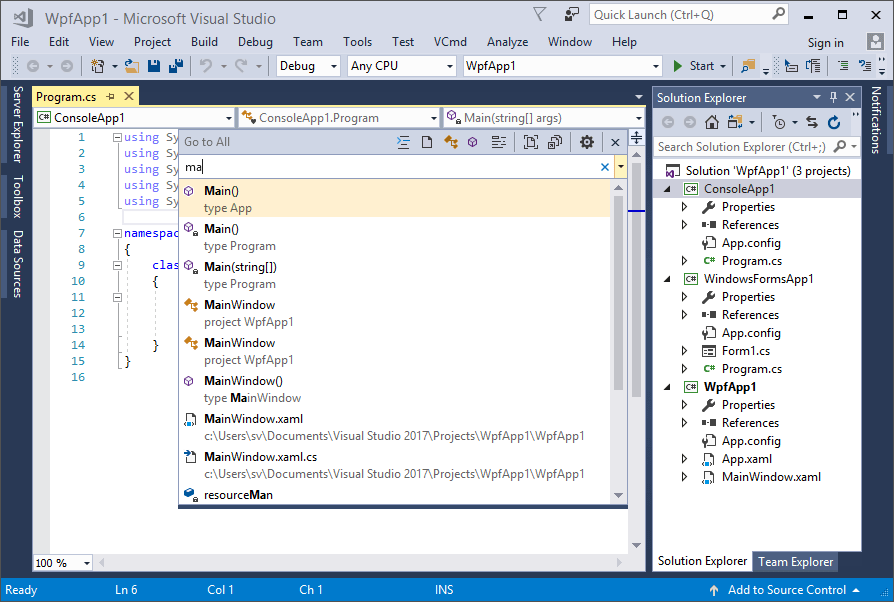Open Go to All settings gear
Image resolution: width=894 pixels, height=602 pixels.
click(587, 142)
